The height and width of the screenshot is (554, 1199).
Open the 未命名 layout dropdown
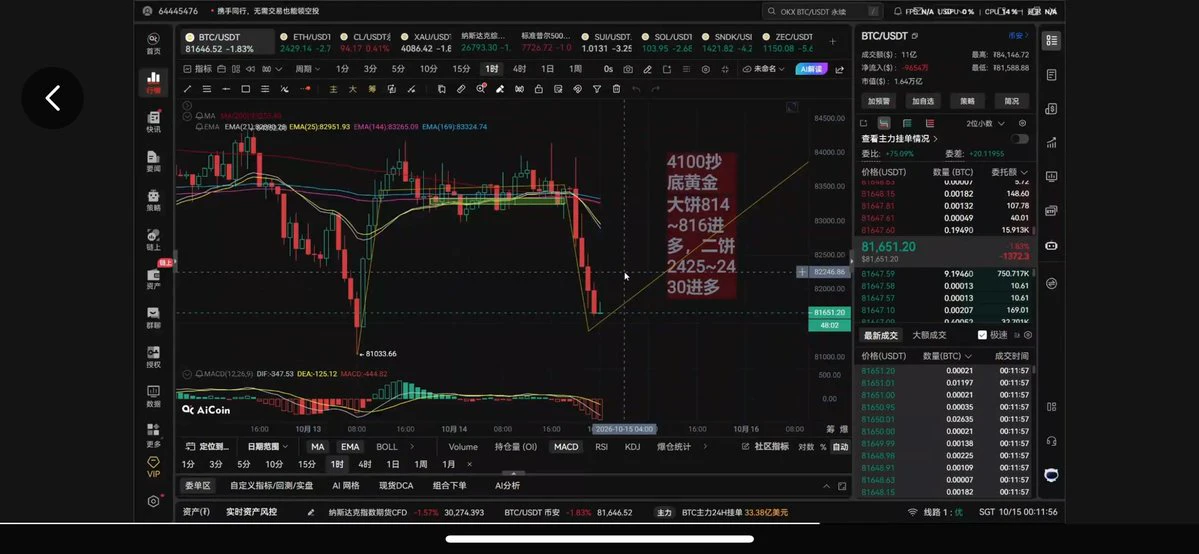point(763,69)
